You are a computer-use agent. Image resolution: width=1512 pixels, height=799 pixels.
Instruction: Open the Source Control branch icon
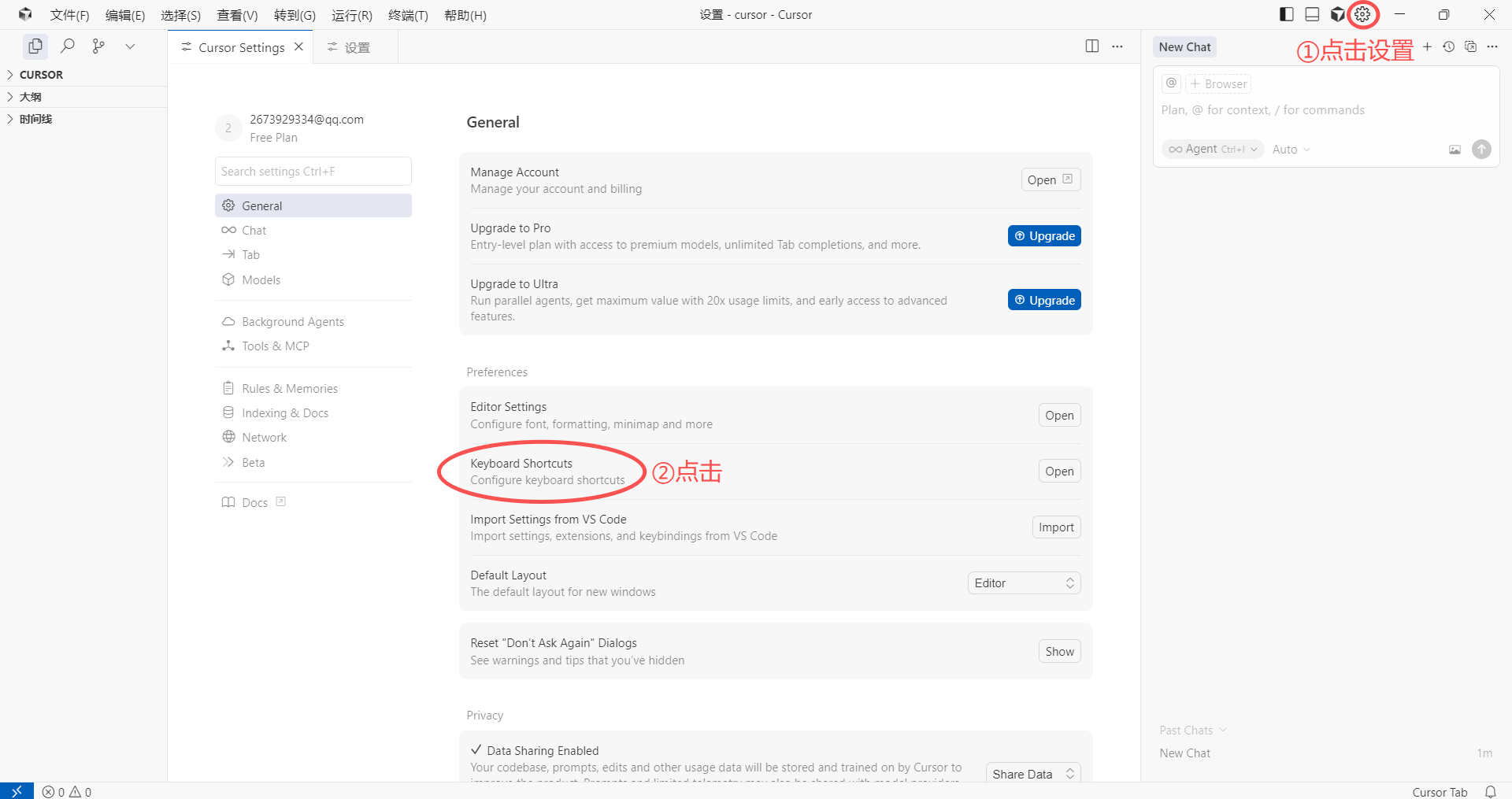98,46
